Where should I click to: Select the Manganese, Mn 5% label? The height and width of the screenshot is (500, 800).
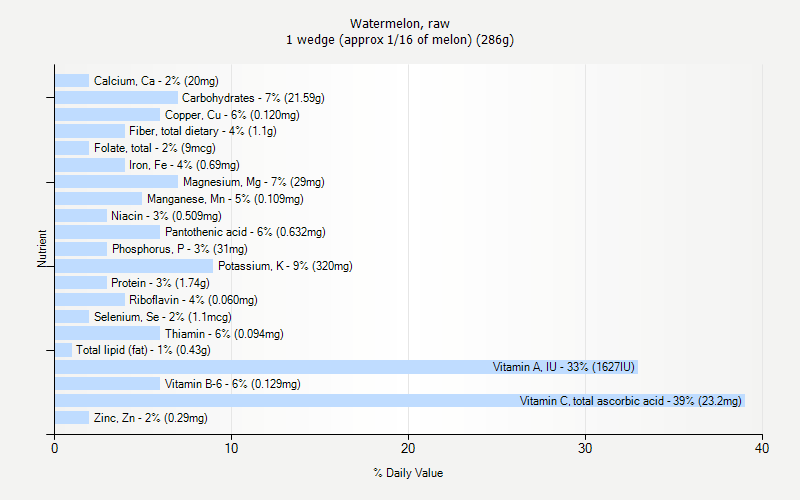[225, 198]
